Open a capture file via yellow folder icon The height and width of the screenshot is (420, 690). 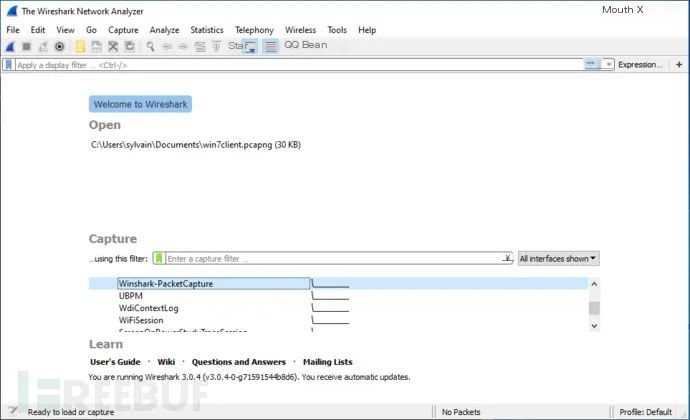tap(80, 46)
